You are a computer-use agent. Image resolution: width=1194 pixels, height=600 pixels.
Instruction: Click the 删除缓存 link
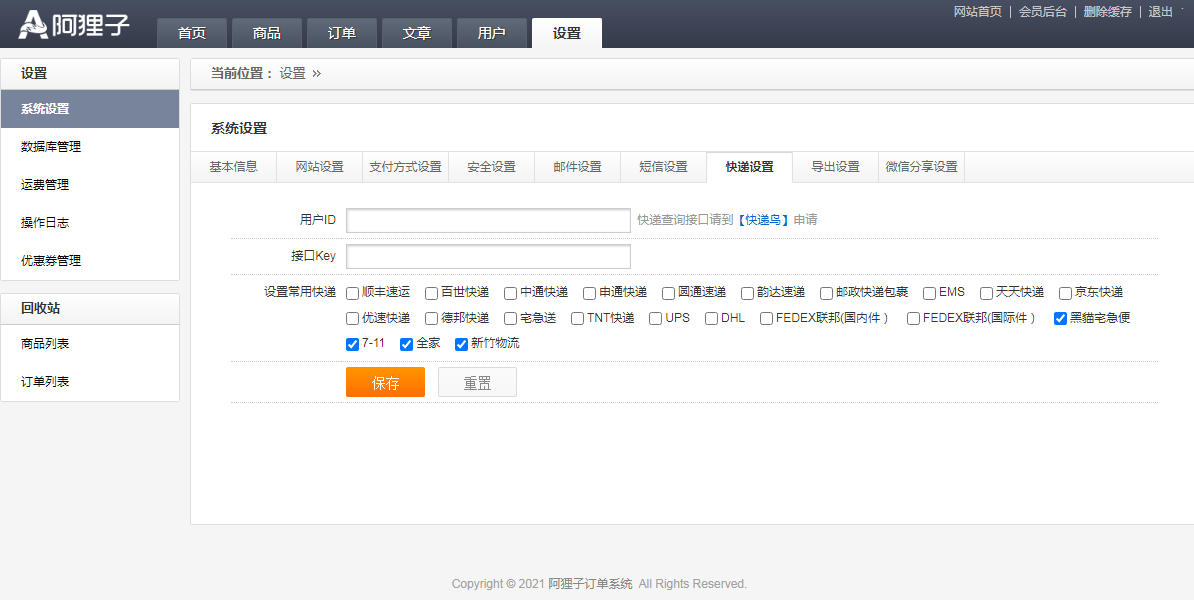[x=1107, y=12]
